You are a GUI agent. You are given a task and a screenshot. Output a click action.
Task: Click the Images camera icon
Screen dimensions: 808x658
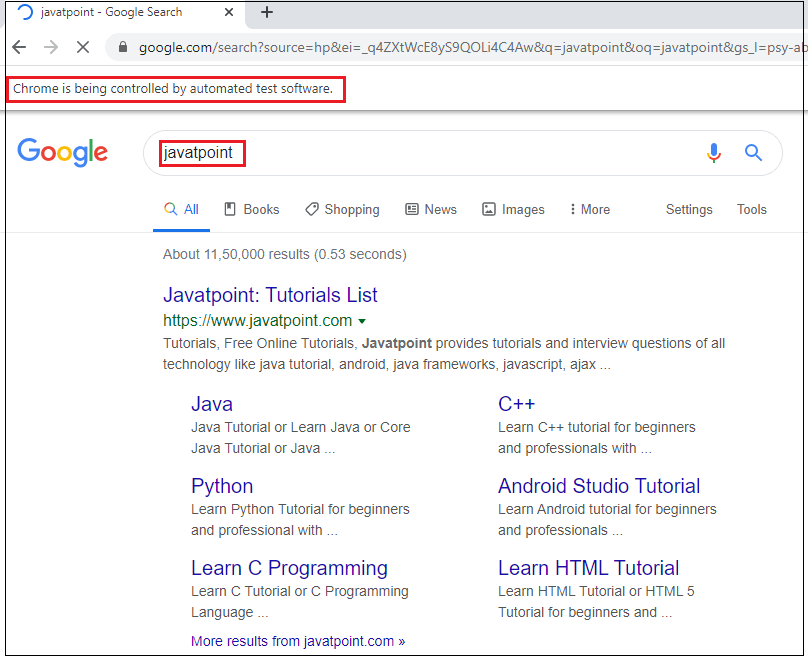(x=487, y=209)
